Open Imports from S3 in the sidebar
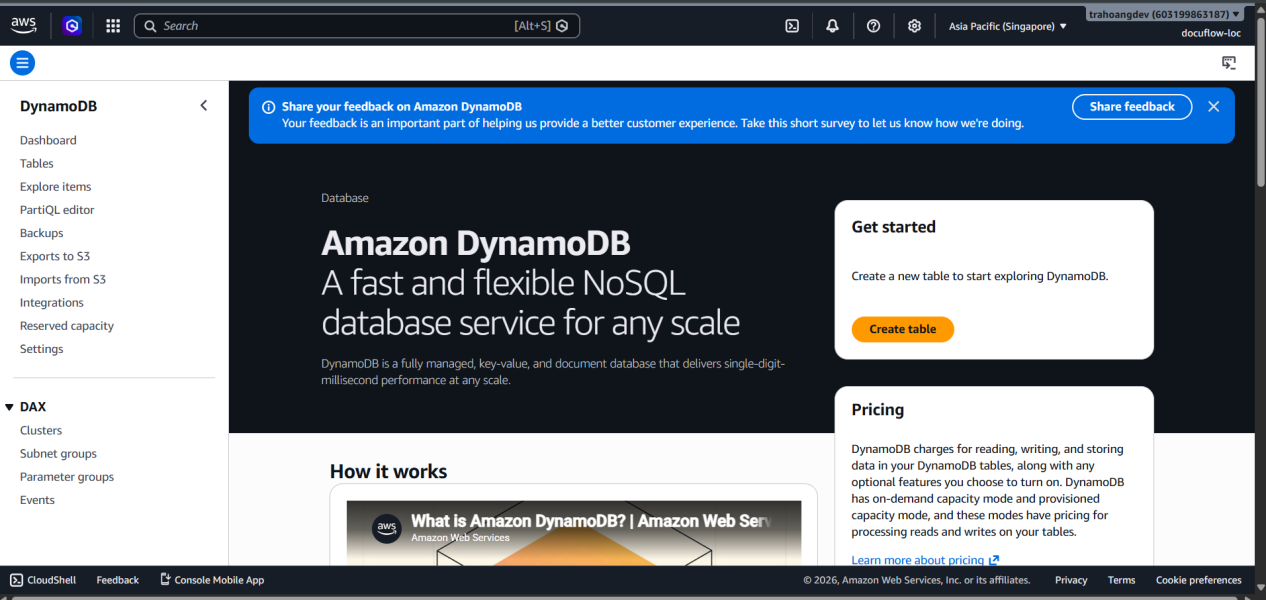 tap(63, 279)
